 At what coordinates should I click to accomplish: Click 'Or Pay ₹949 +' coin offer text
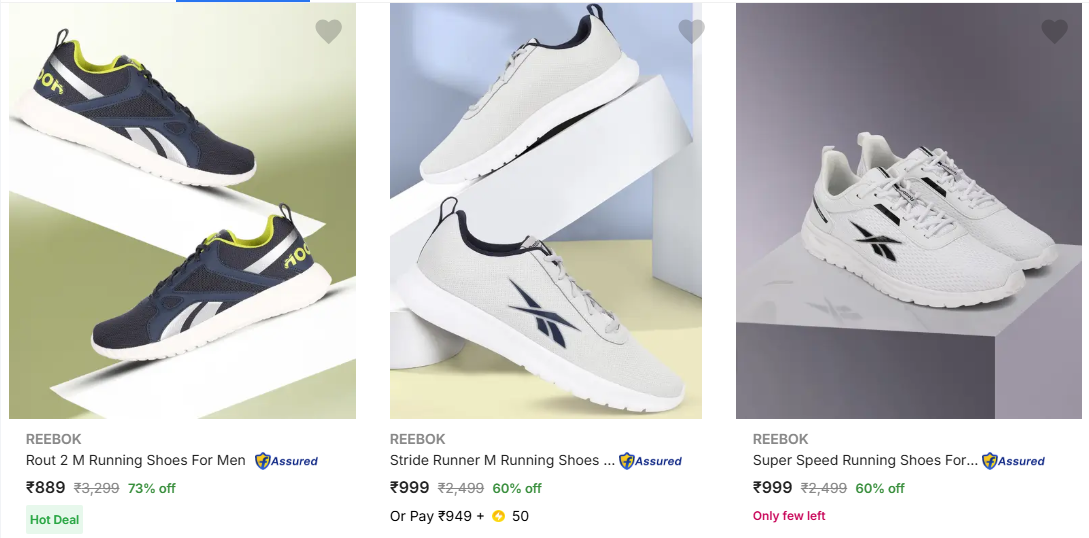437,516
